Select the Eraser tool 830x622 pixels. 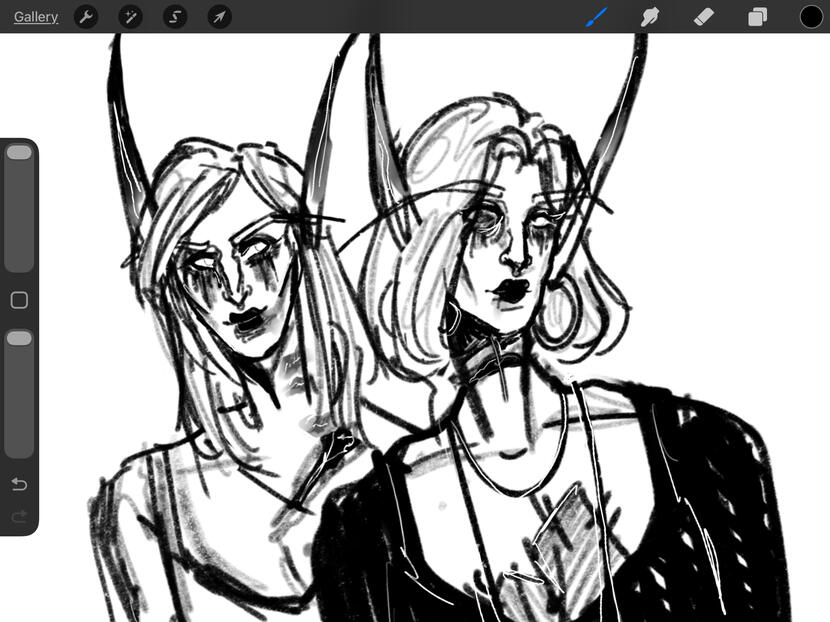(x=703, y=17)
